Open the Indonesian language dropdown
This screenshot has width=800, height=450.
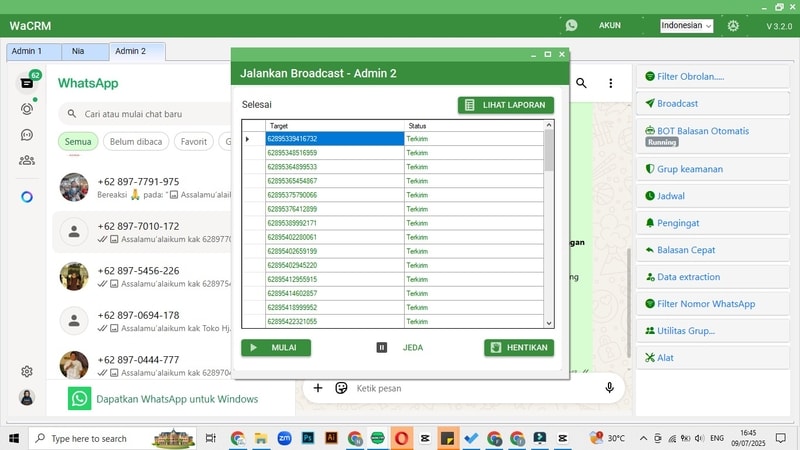[x=686, y=26]
